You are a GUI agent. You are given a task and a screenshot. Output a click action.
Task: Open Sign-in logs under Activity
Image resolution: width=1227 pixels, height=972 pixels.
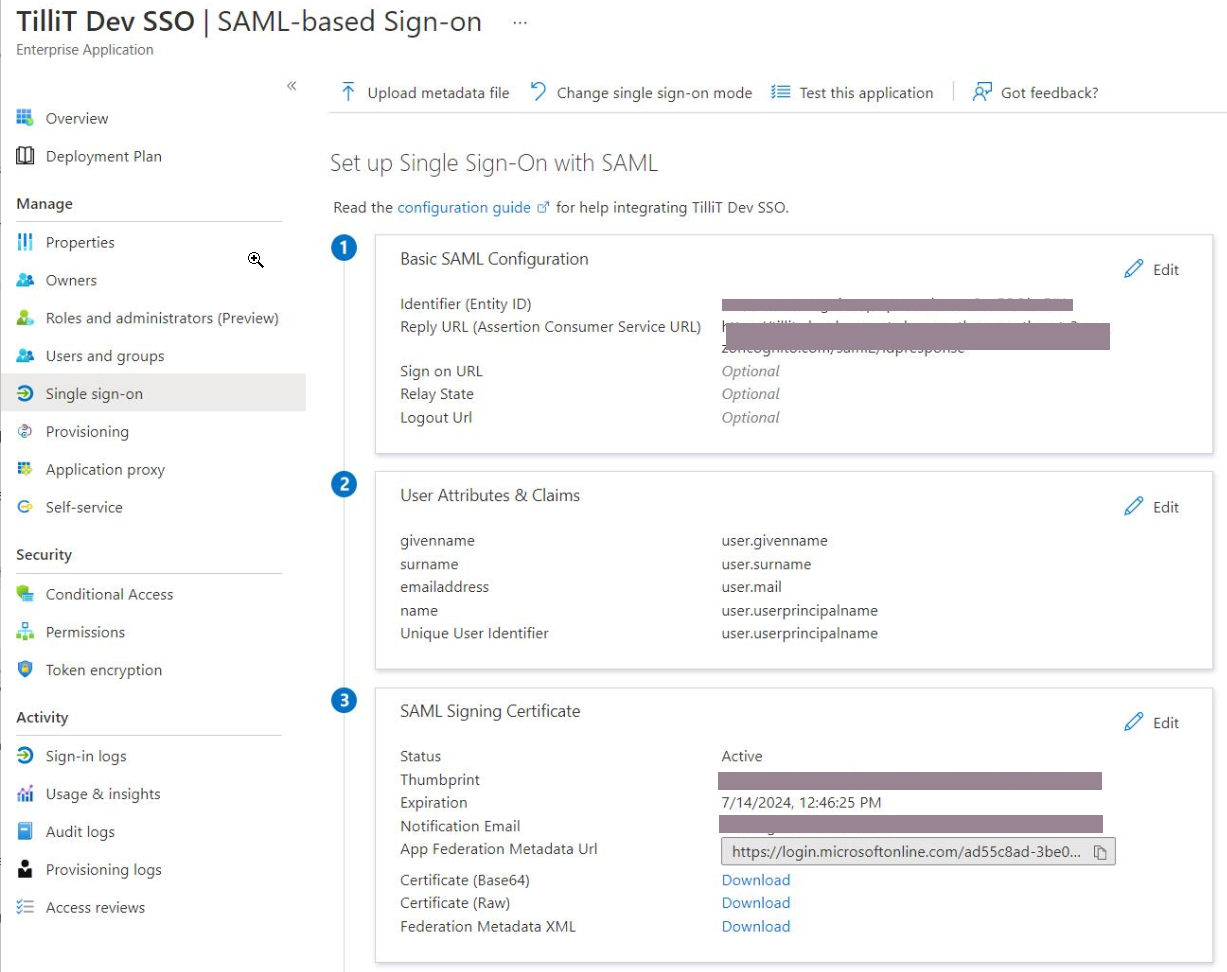tap(86, 756)
